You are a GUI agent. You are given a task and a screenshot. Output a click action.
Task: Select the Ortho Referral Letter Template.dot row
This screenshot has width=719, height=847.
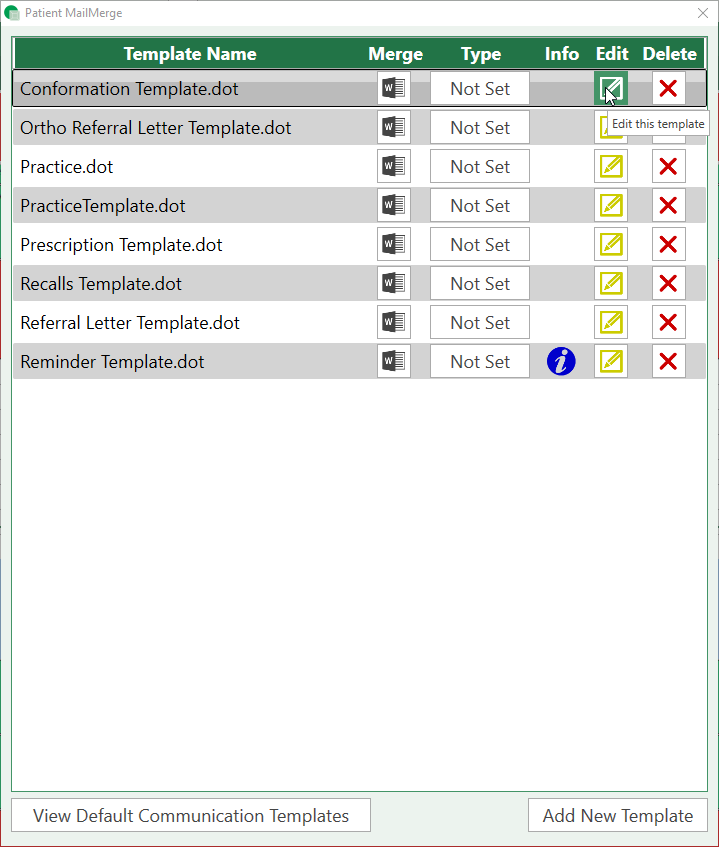156,128
